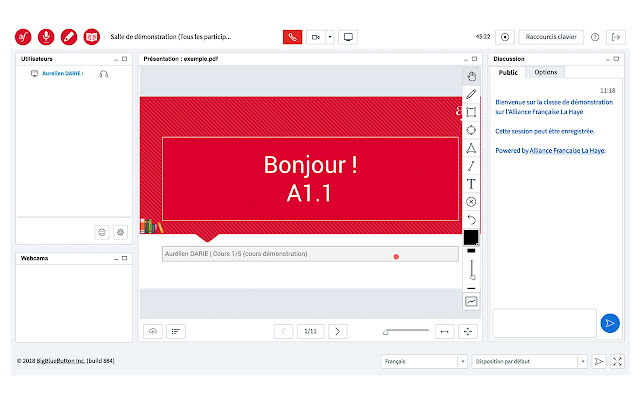Switch to Public chat tab

pyautogui.click(x=508, y=72)
